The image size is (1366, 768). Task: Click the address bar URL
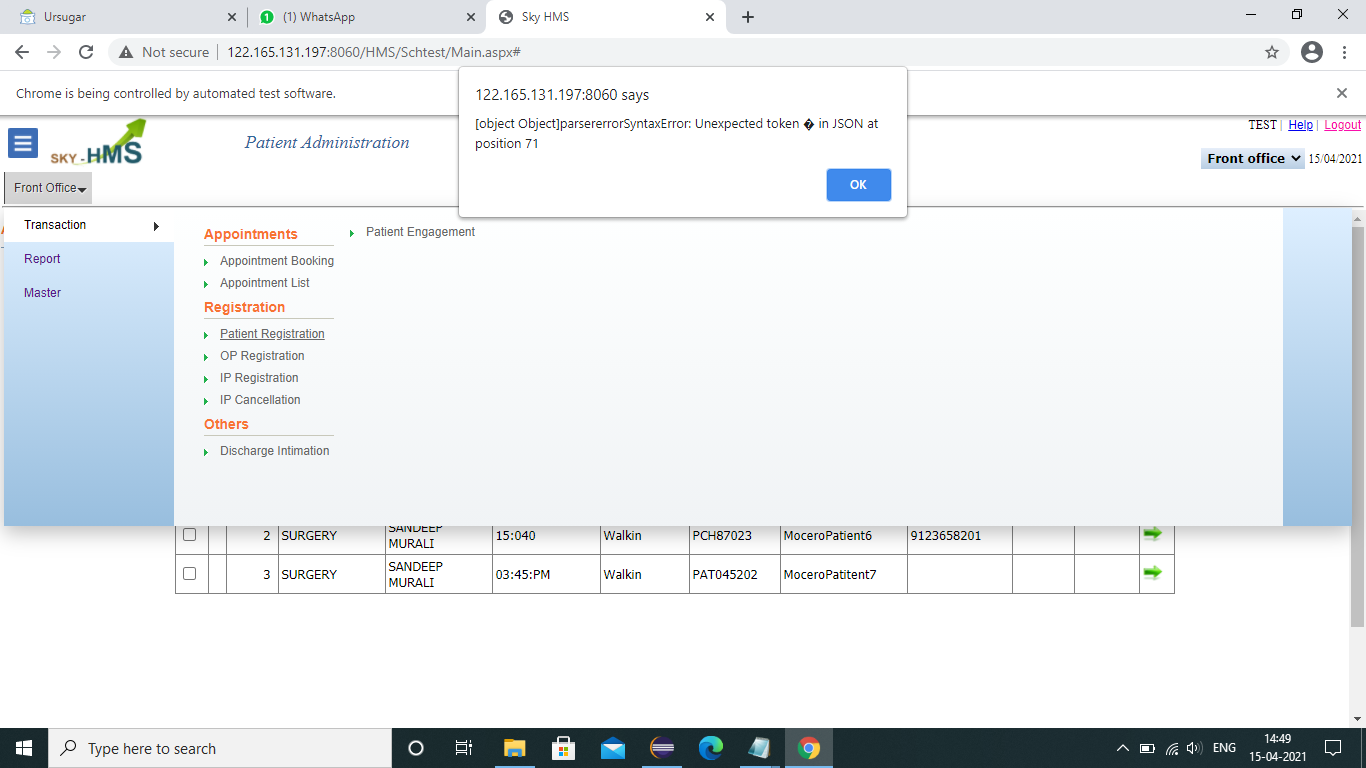[373, 52]
